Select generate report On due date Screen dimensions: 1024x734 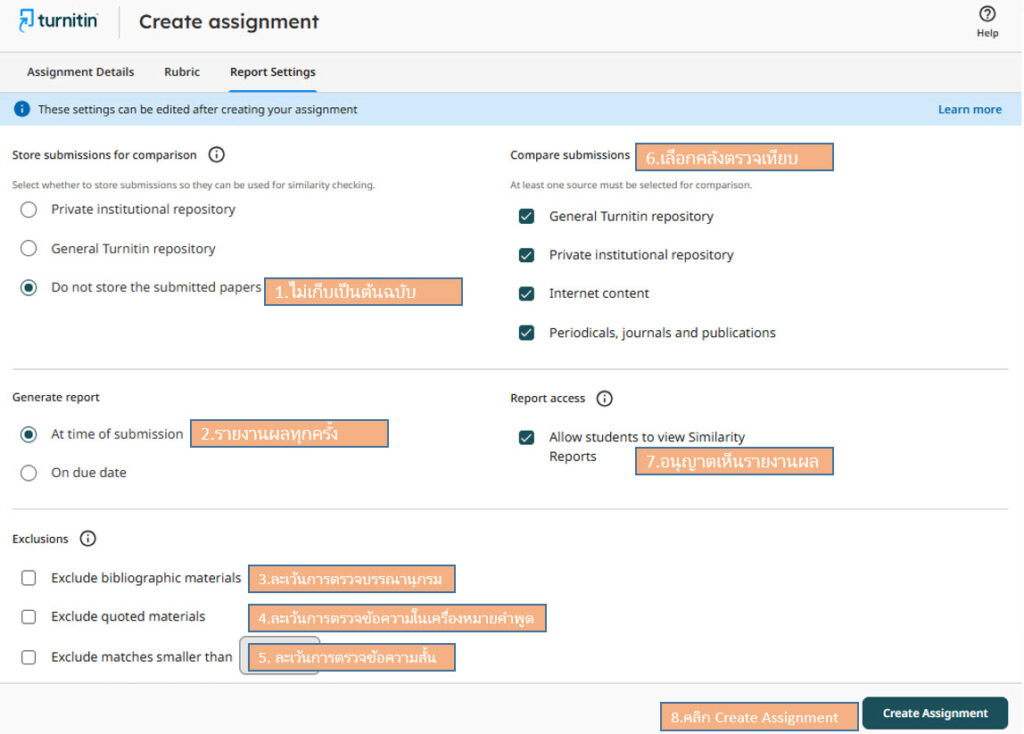pos(29,473)
